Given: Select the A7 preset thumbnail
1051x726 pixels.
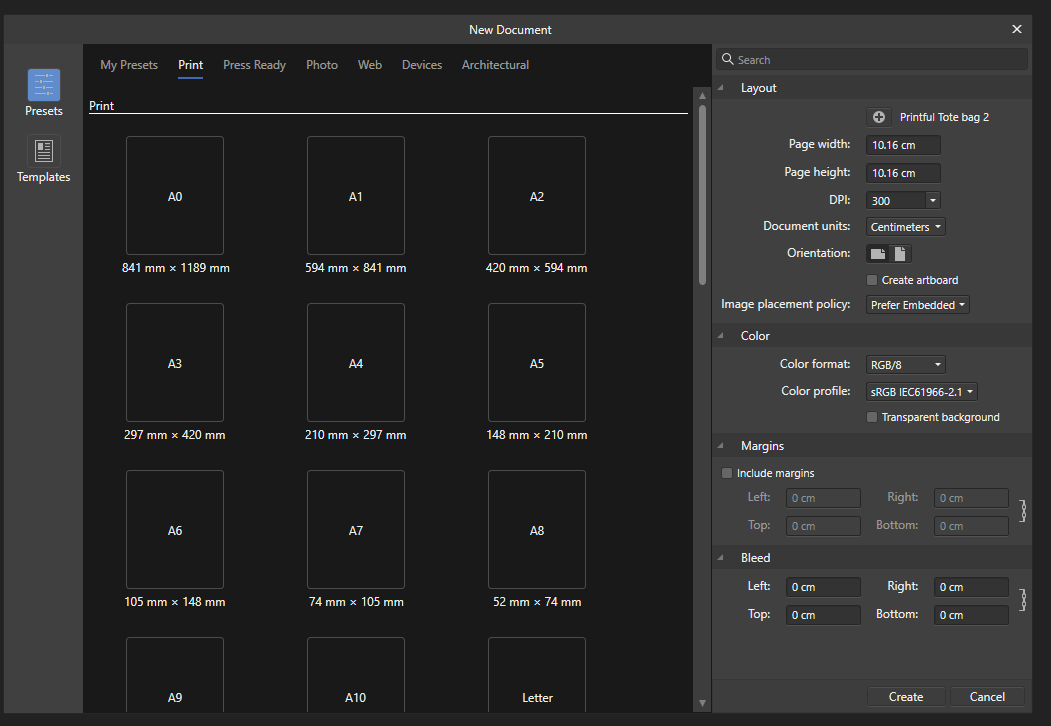Looking at the screenshot, I should [x=356, y=530].
